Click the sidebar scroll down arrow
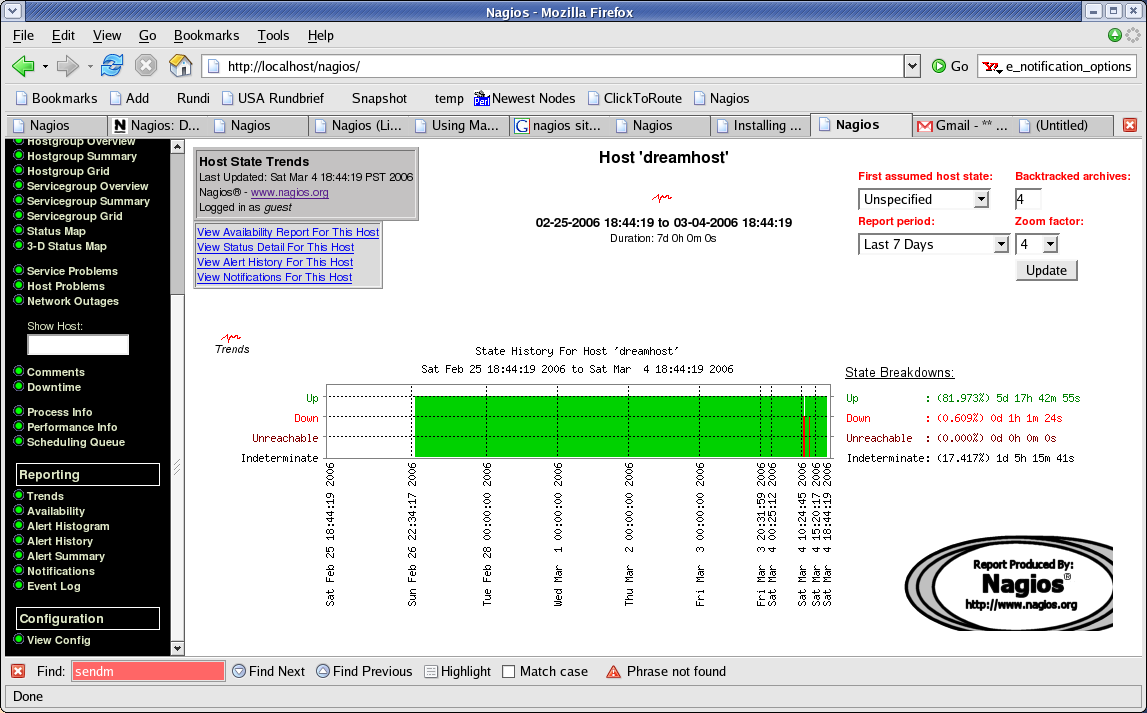The width and height of the screenshot is (1147, 713). click(x=177, y=648)
